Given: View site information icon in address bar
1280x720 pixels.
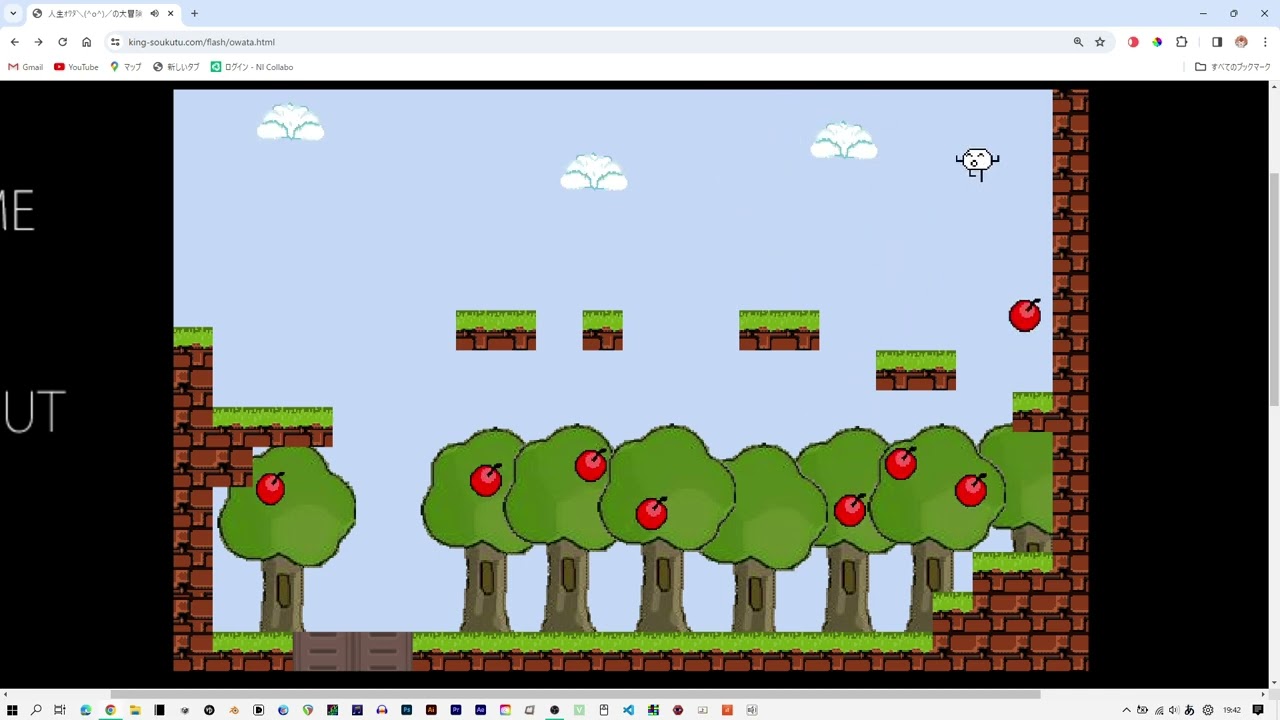Looking at the screenshot, I should click(115, 42).
